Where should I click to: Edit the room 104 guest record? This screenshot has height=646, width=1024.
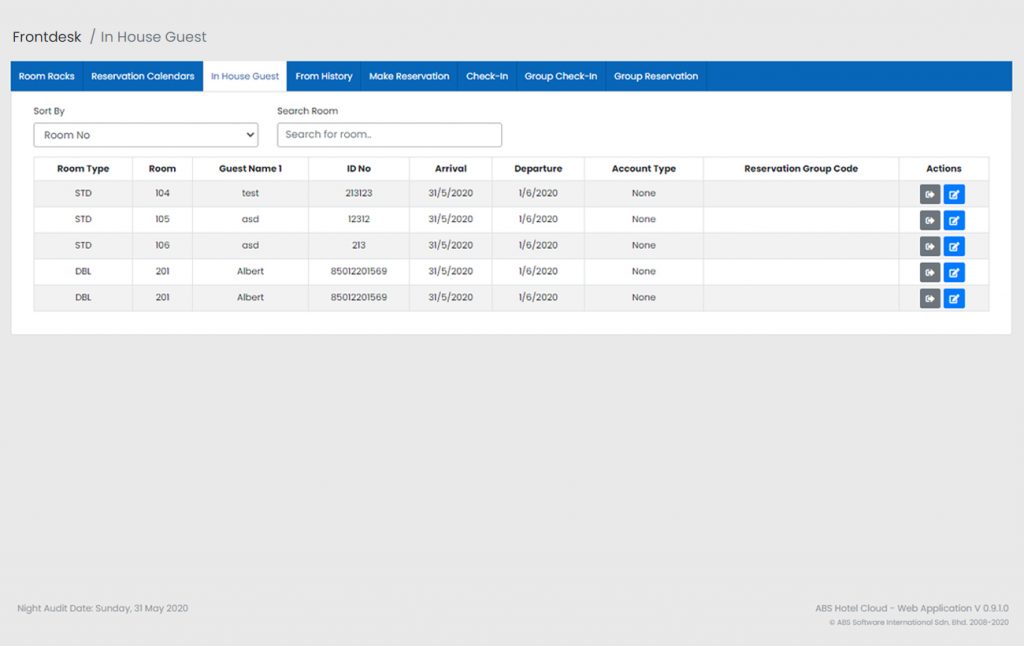click(954, 194)
